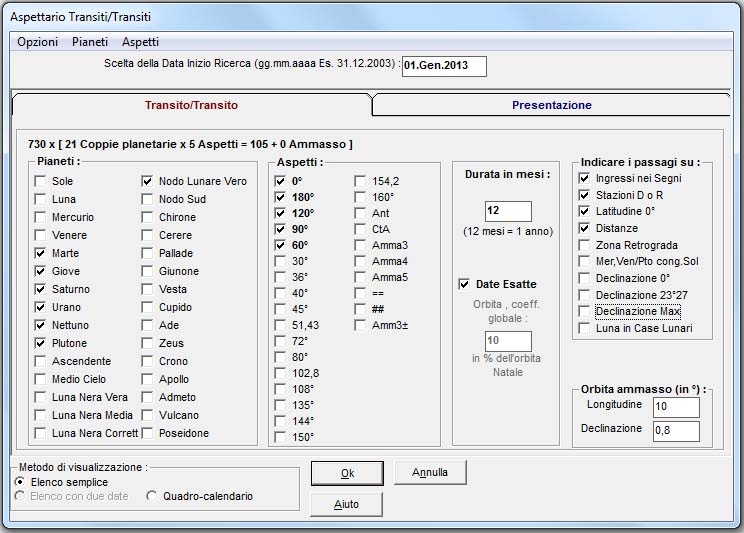Enable Luna in Case Lunari checkbox

tap(585, 328)
